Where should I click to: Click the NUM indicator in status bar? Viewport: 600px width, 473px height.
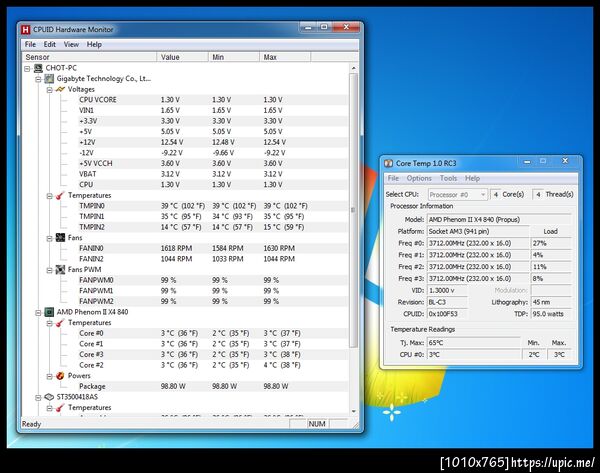(x=317, y=424)
